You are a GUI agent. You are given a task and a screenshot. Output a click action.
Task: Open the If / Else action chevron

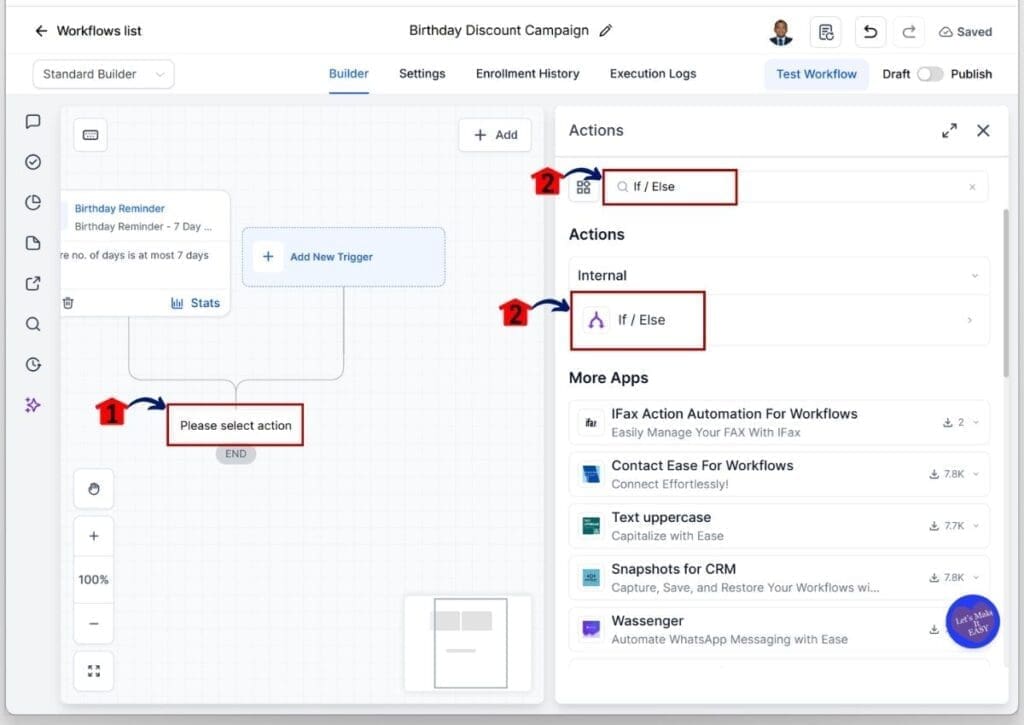pyautogui.click(x=970, y=320)
